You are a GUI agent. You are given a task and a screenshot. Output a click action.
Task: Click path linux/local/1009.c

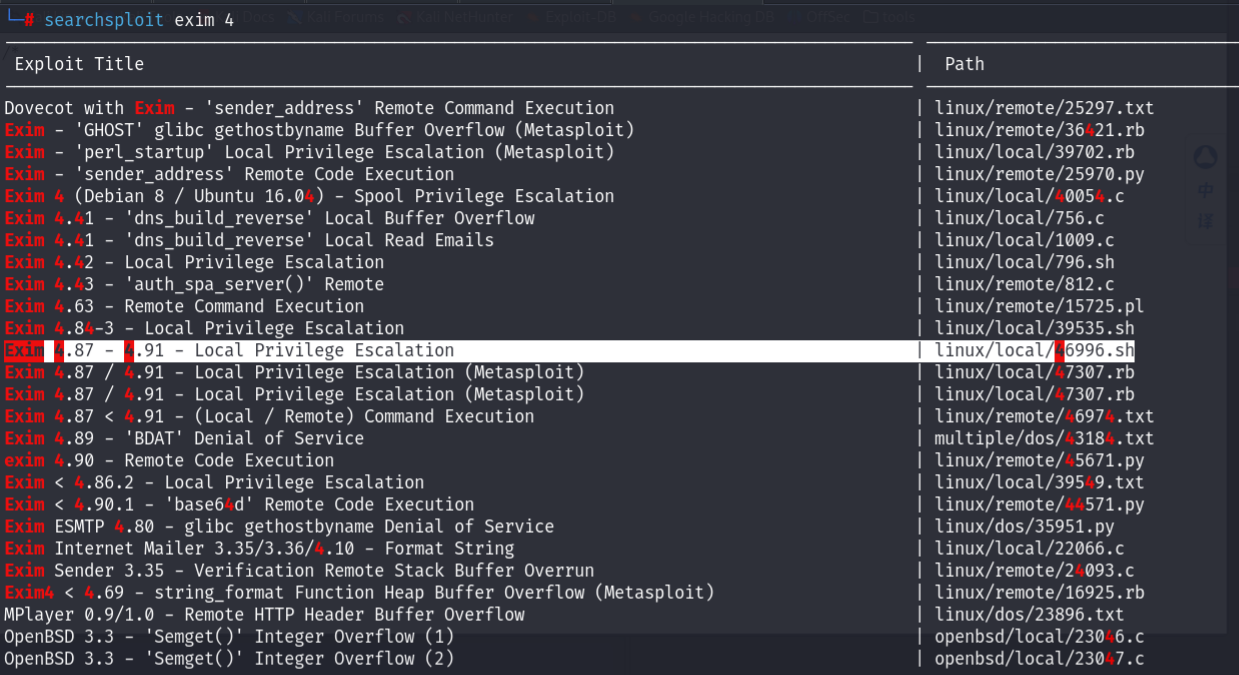click(x=1024, y=240)
